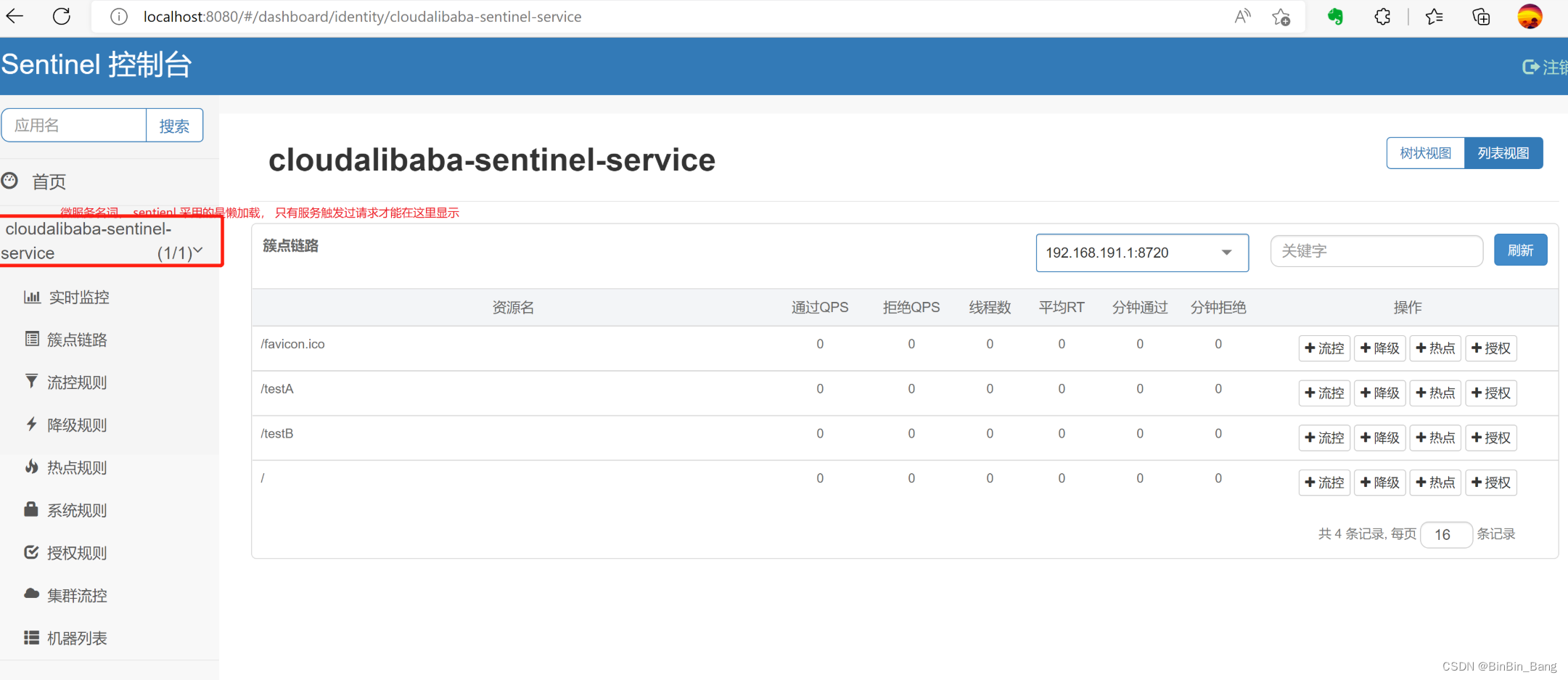This screenshot has width=1568, height=680.
Task: Open the collections icon
Action: [x=1481, y=17]
